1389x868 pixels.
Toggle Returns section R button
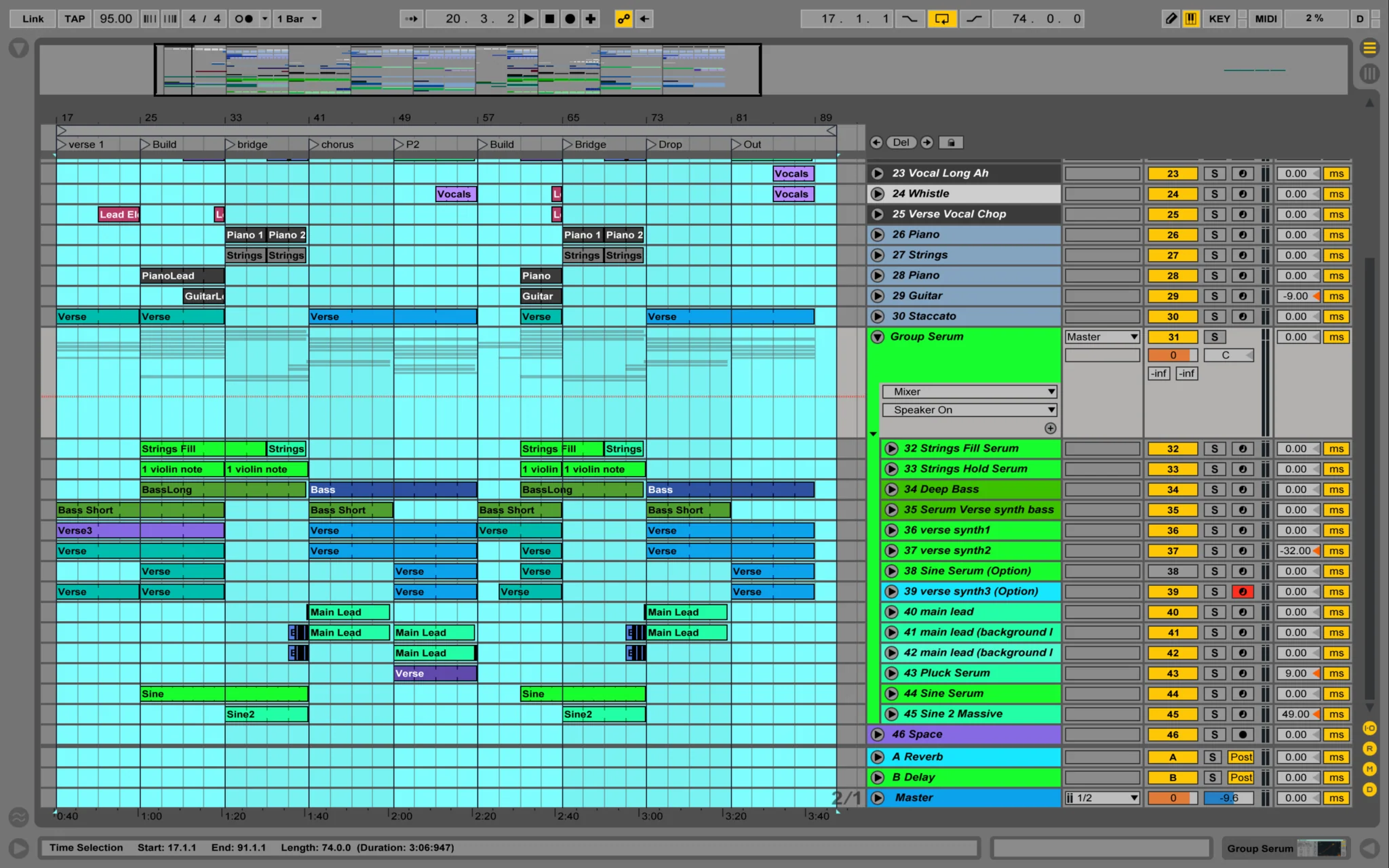(x=1369, y=749)
